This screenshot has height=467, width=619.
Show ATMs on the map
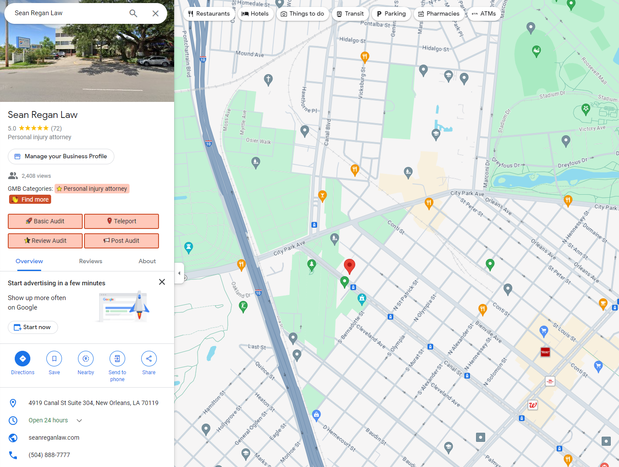coord(484,14)
